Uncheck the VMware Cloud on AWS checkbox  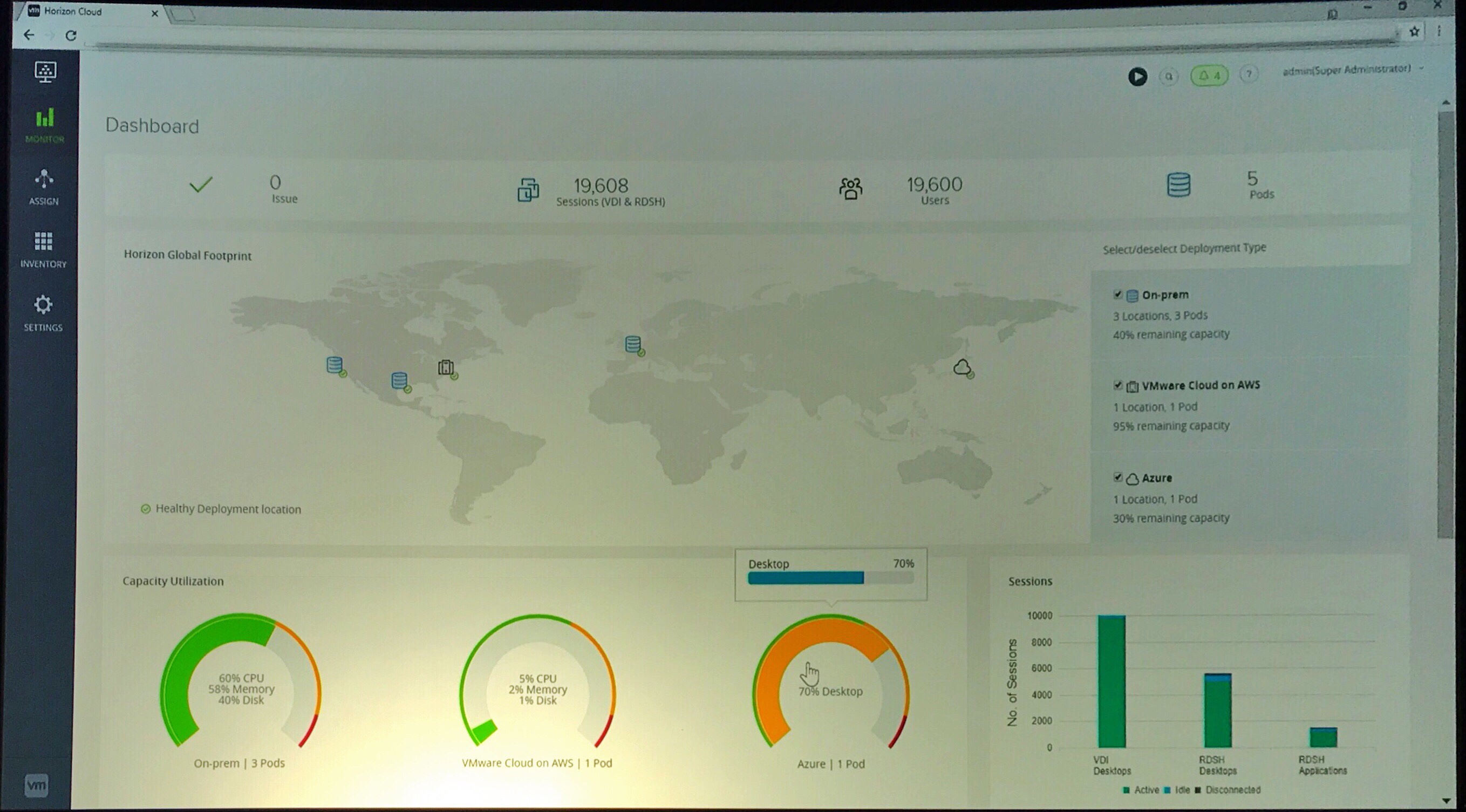coord(1117,385)
